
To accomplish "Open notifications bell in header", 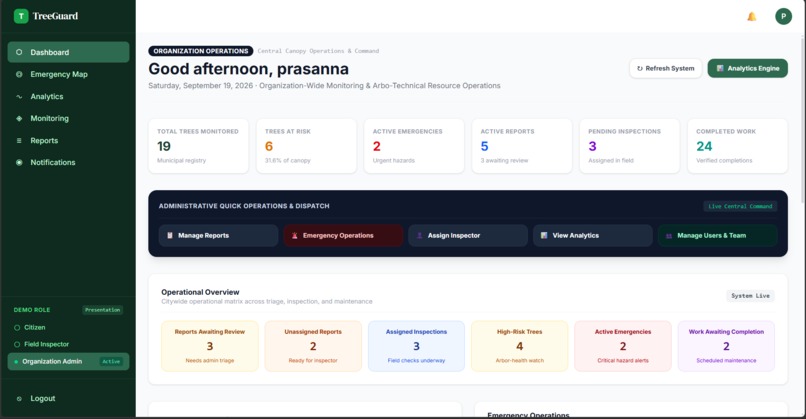I will tap(752, 16).
